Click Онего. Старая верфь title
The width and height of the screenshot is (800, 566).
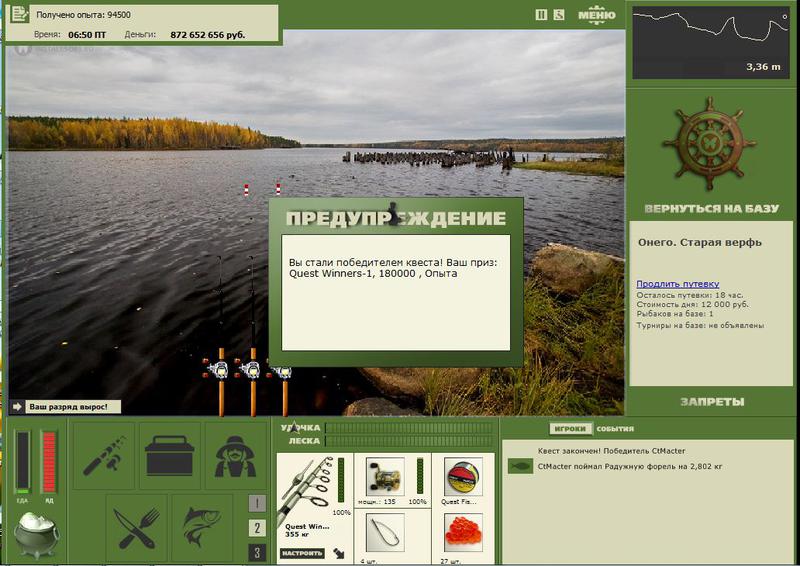[699, 242]
